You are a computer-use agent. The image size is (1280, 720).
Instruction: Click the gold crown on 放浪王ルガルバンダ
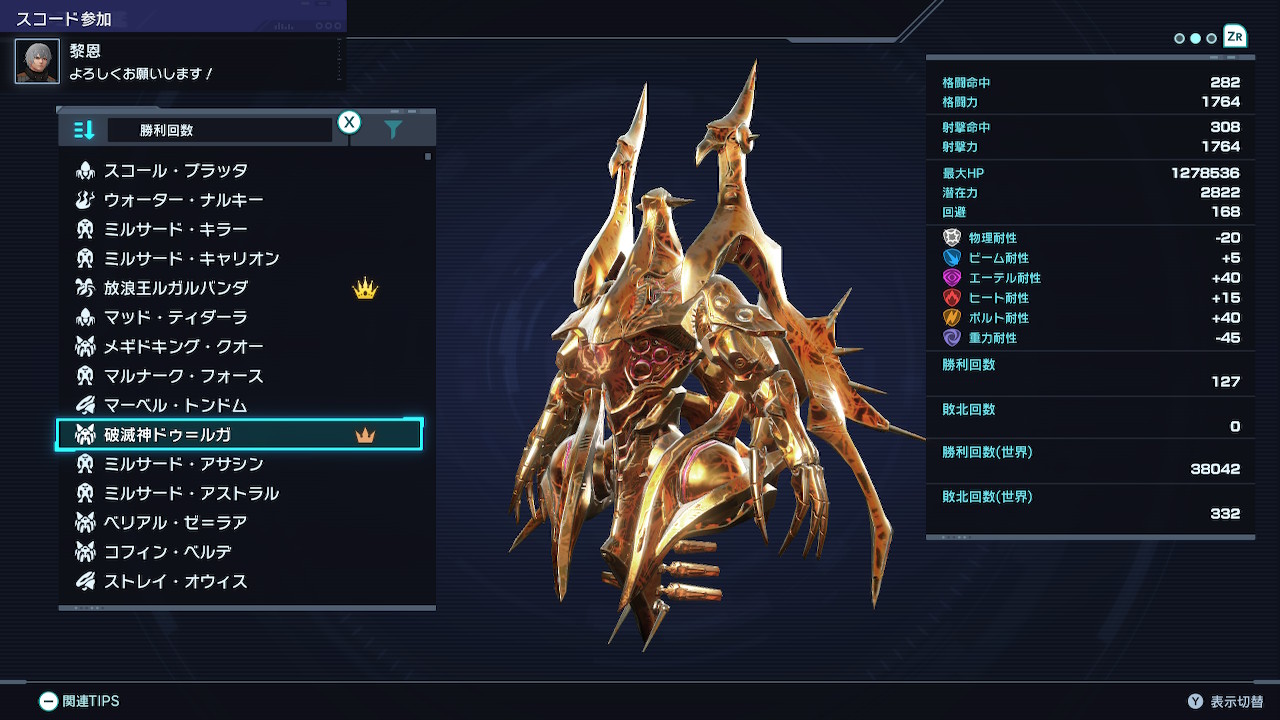point(365,289)
